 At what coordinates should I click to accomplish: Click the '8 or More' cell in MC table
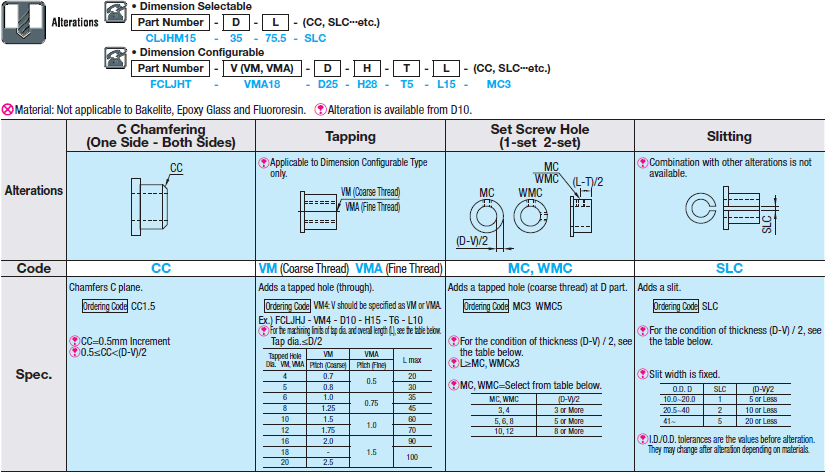pyautogui.click(x=569, y=431)
